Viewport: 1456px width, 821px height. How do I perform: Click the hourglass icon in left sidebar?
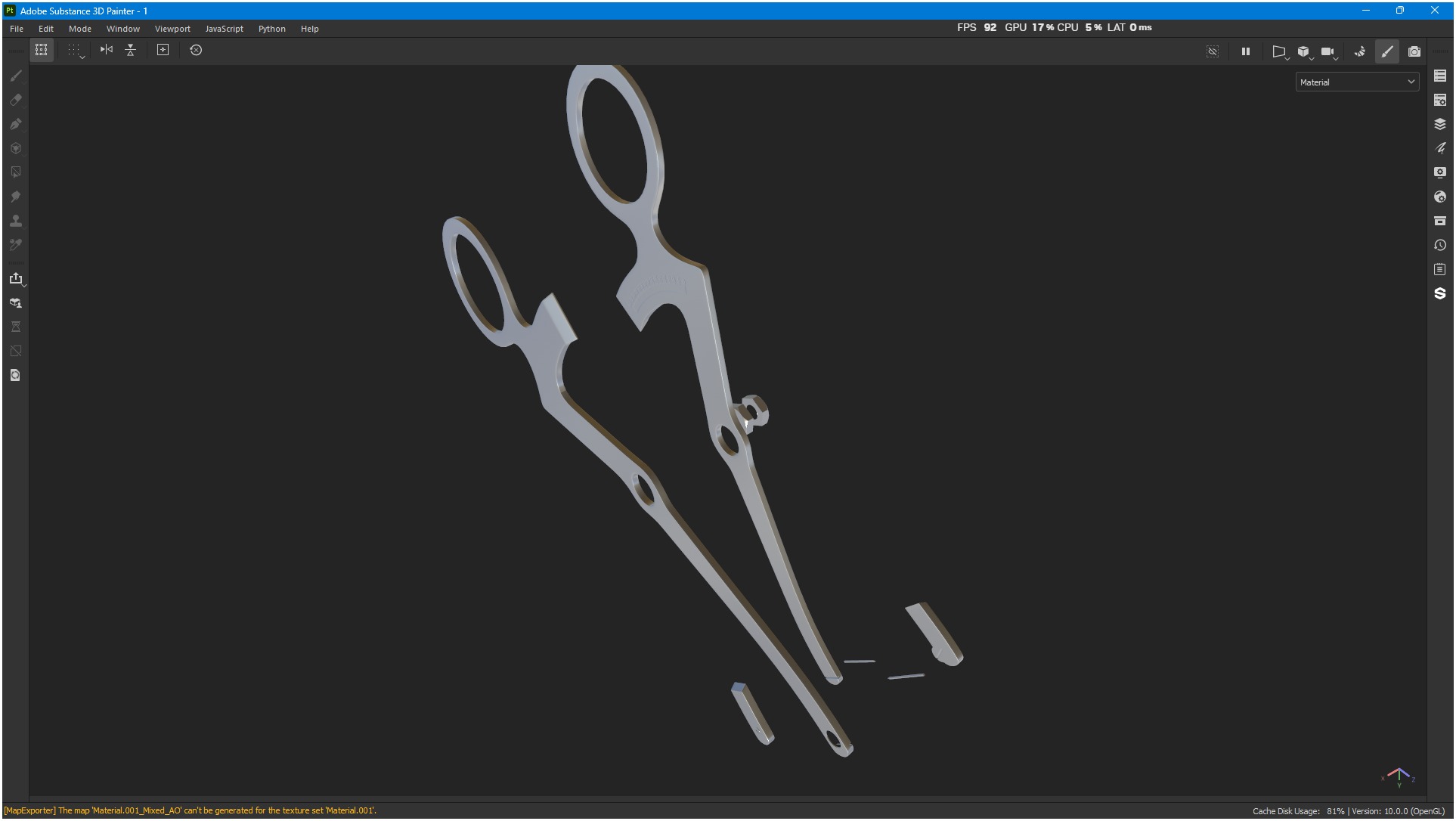point(16,327)
